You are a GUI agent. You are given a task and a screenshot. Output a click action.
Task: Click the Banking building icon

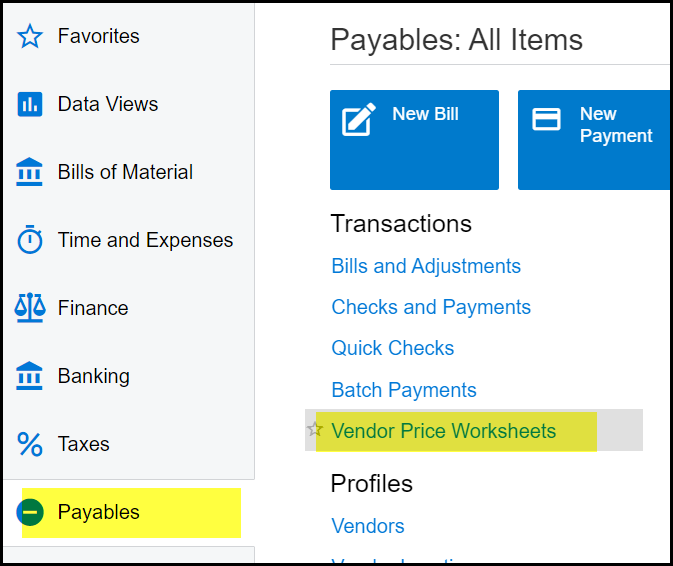pos(30,376)
